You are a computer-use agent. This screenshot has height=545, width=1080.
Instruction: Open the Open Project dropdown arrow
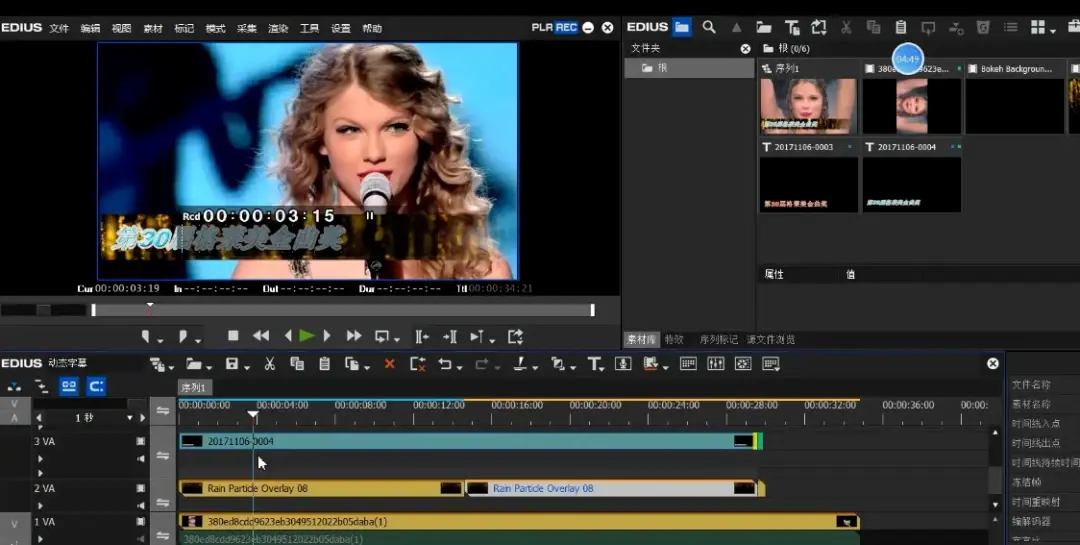211,367
